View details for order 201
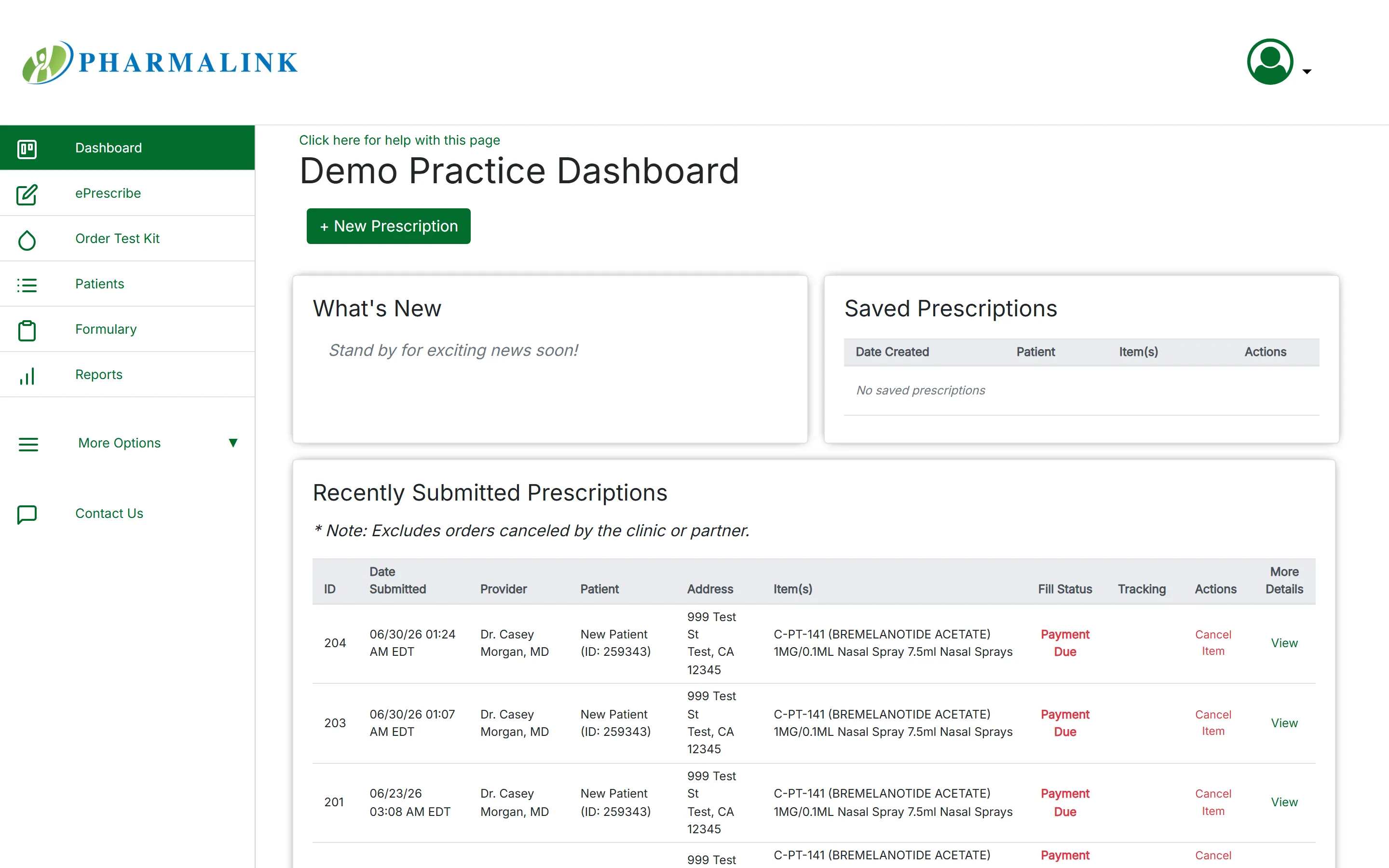The height and width of the screenshot is (868, 1389). click(x=1284, y=802)
